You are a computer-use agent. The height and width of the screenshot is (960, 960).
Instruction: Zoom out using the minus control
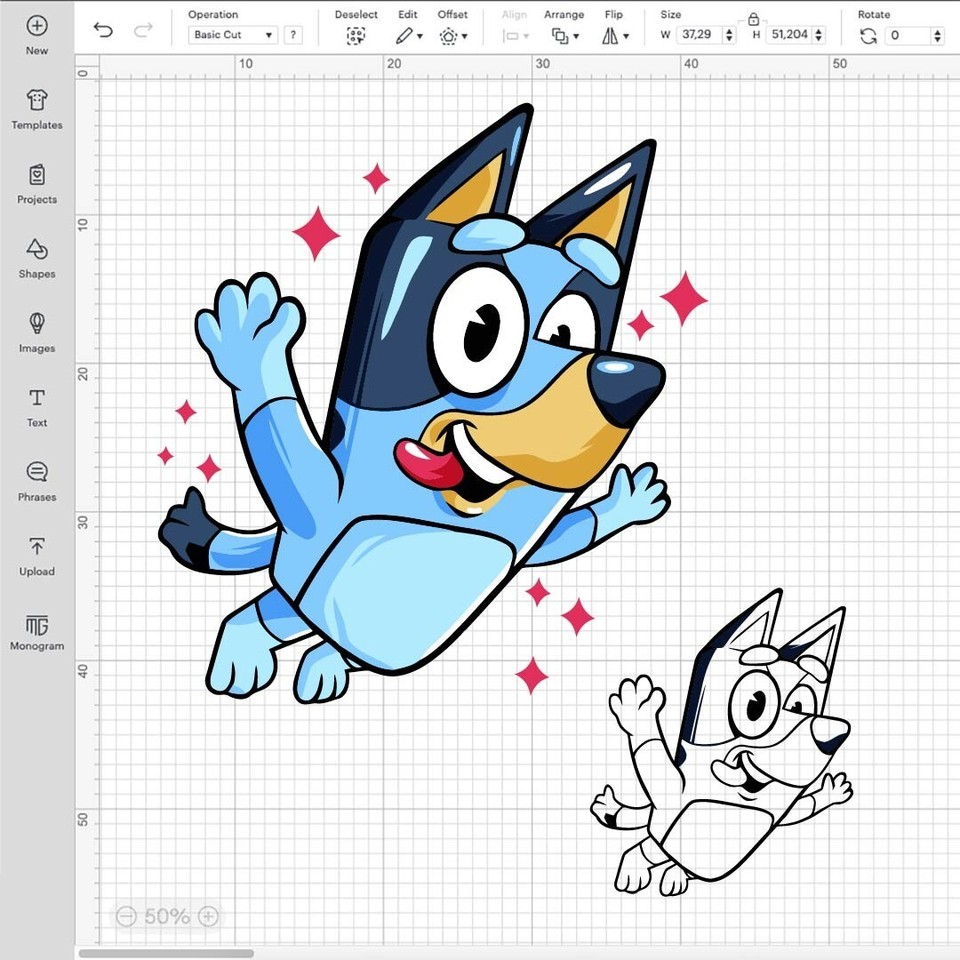[126, 915]
